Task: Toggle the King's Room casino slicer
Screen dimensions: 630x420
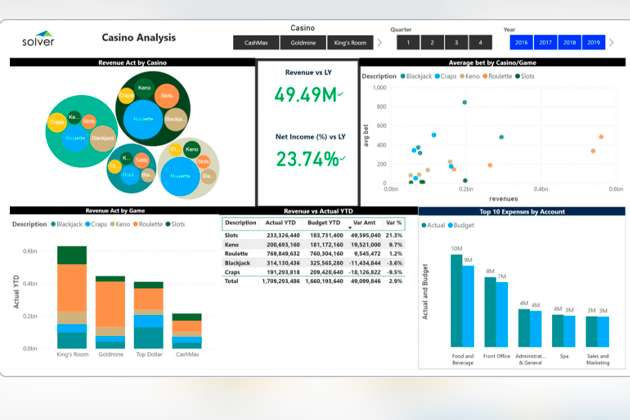Action: click(351, 43)
